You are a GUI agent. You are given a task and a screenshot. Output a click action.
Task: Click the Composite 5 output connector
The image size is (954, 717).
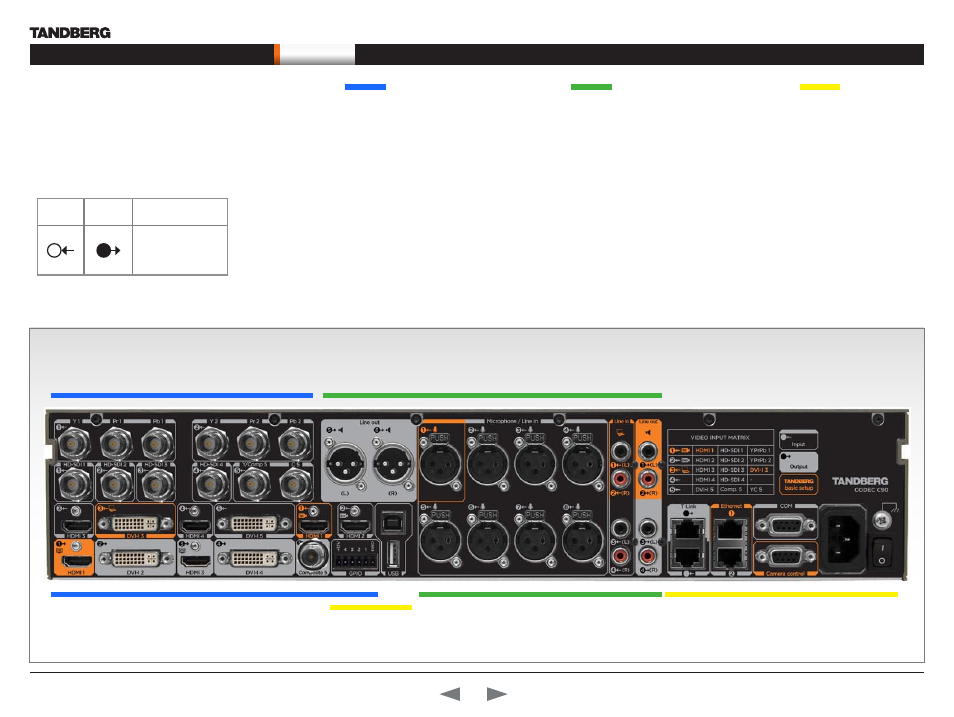pos(313,556)
